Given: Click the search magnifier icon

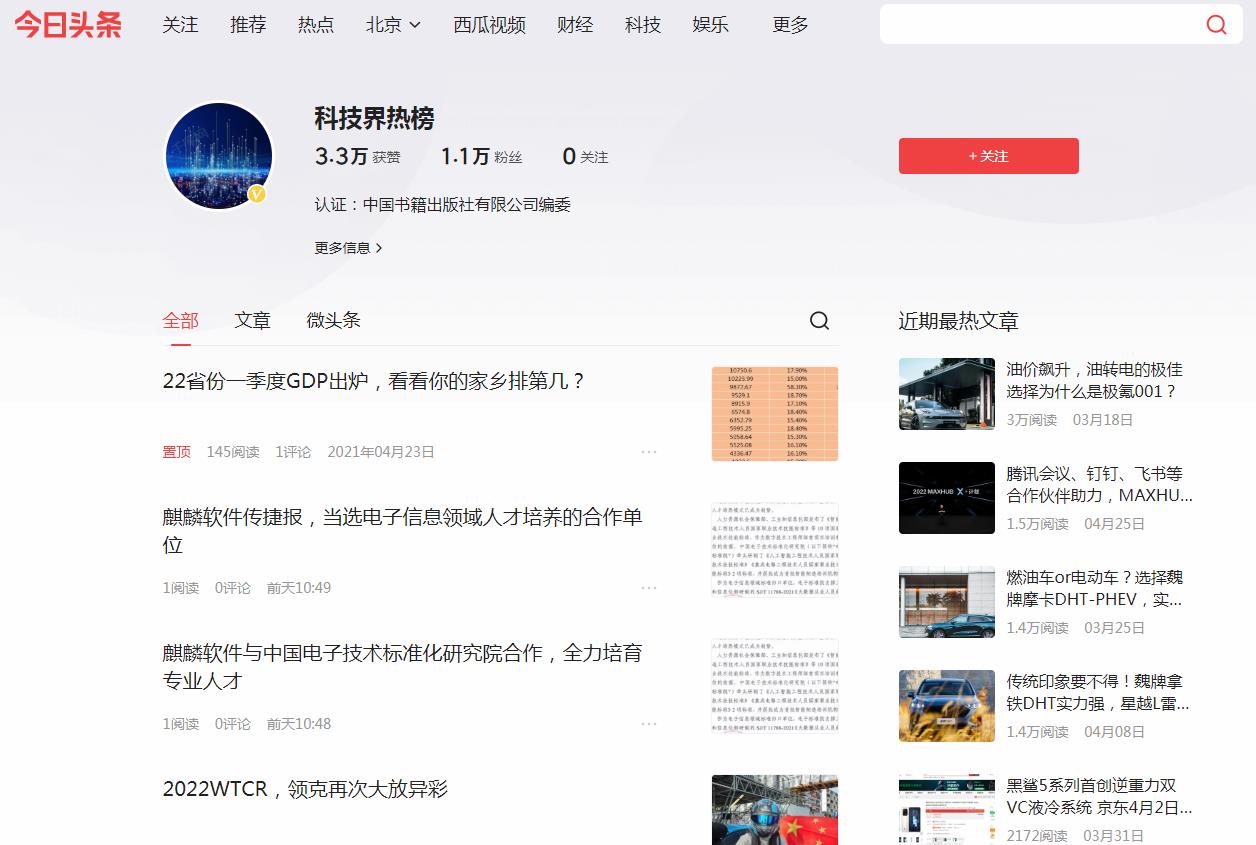Looking at the screenshot, I should pyautogui.click(x=1216, y=25).
